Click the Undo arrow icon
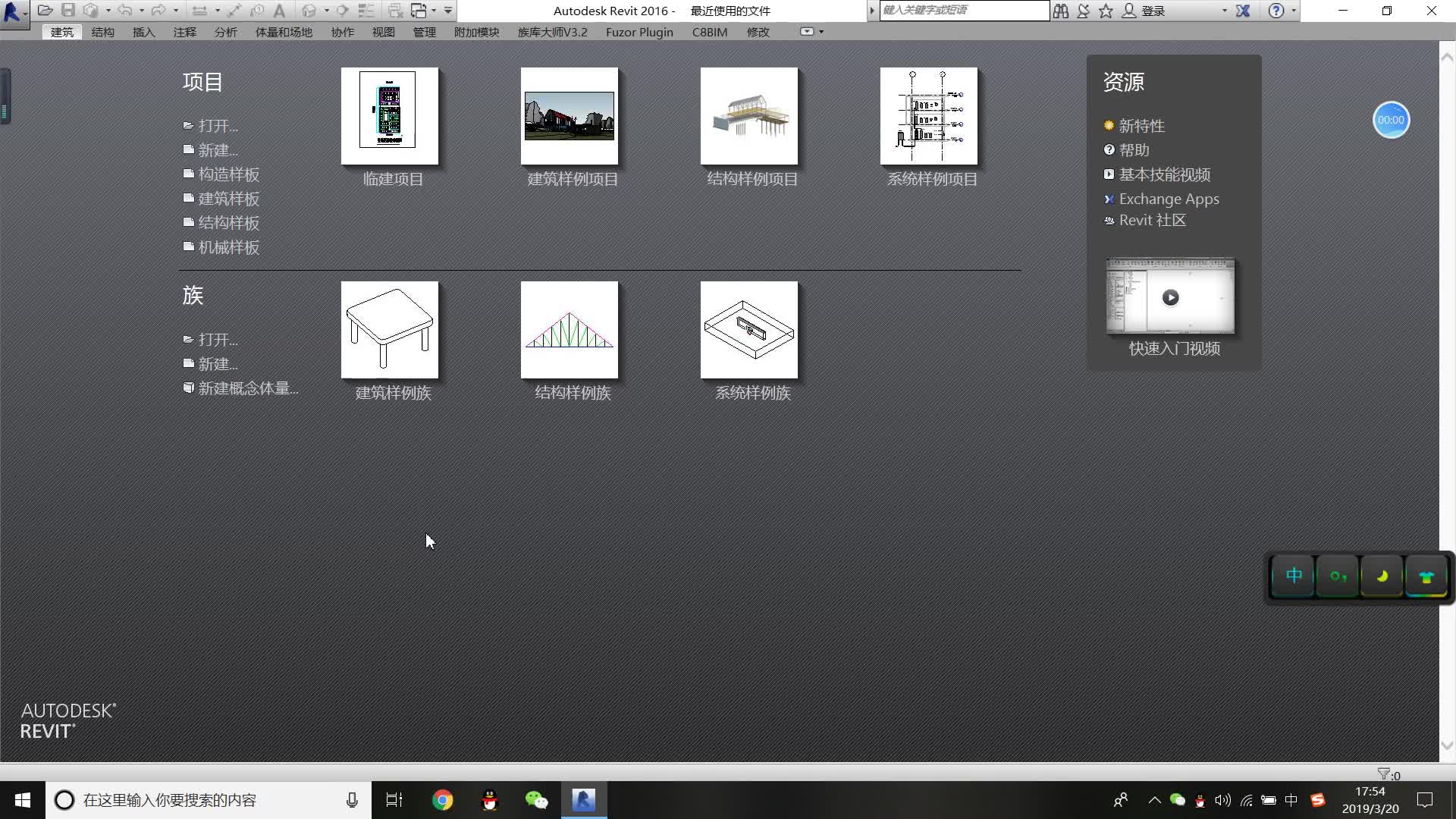 click(125, 11)
